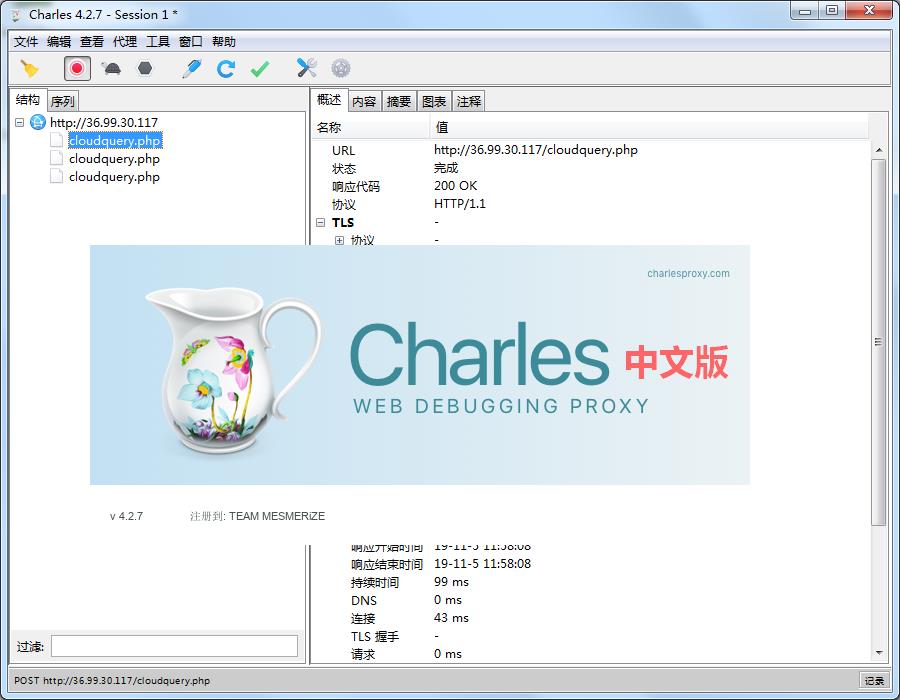Open the 代理 menu
The width and height of the screenshot is (900, 700).
pos(123,41)
